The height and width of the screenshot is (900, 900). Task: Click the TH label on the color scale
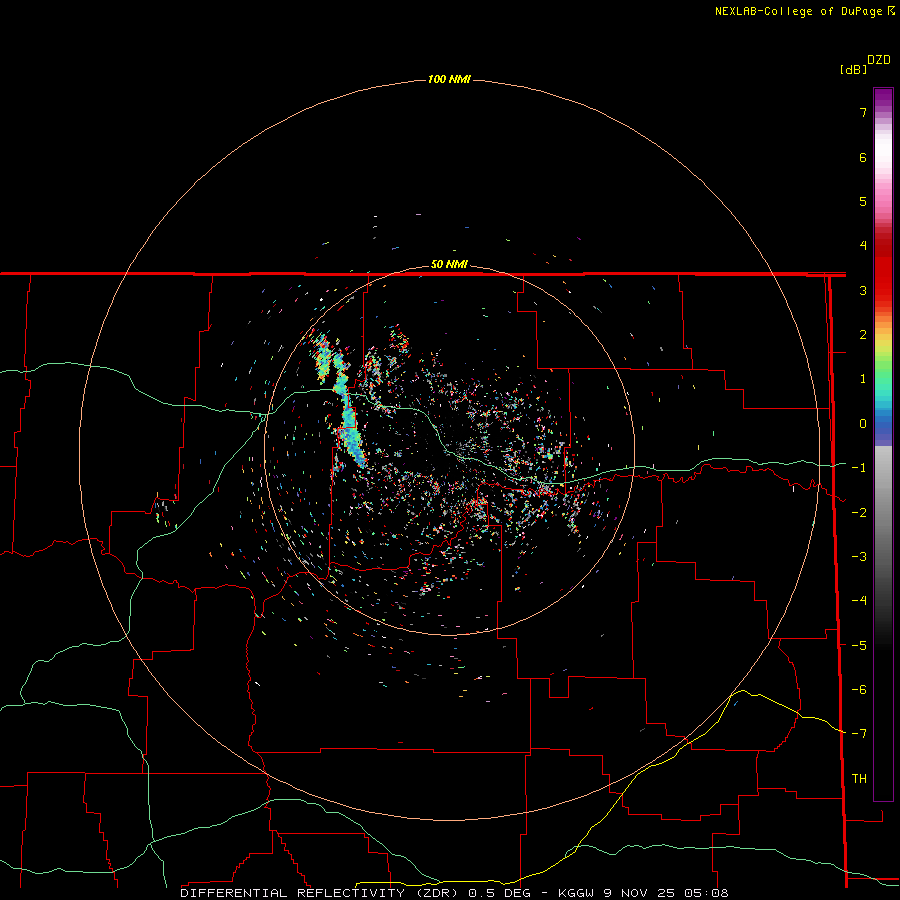click(859, 779)
